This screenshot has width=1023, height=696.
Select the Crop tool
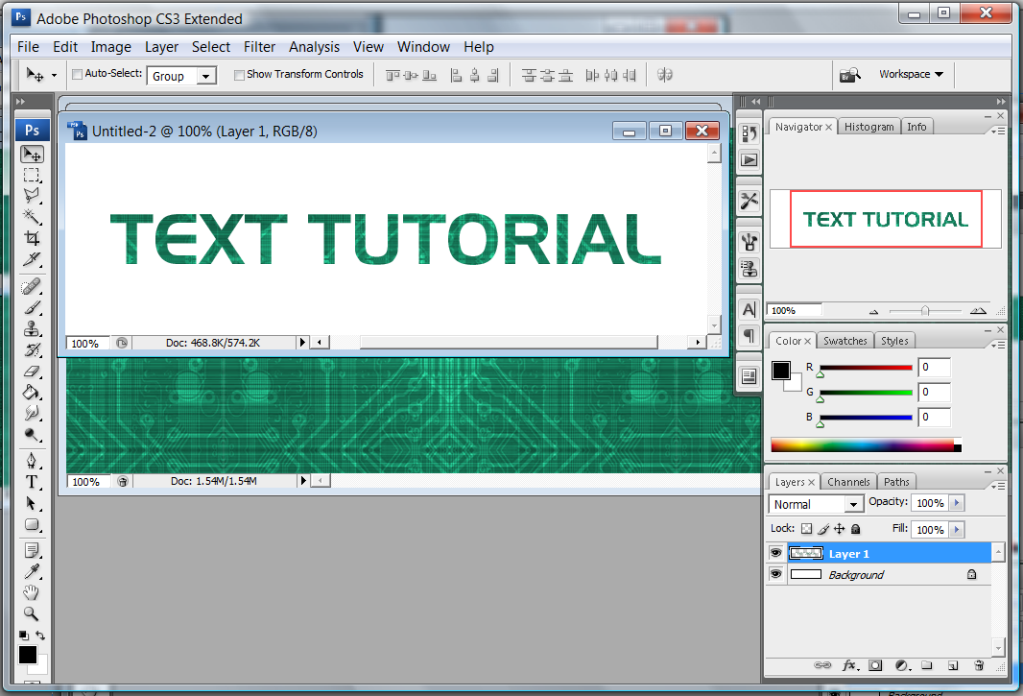coord(32,238)
